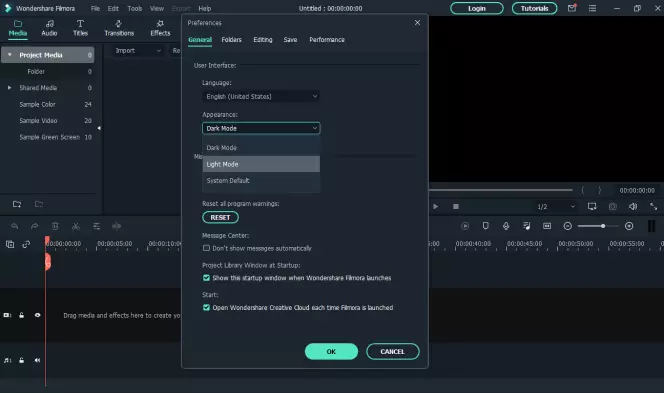Screen dimensions: 664x393
Task: Open the Tools menu
Action: coord(135,8)
